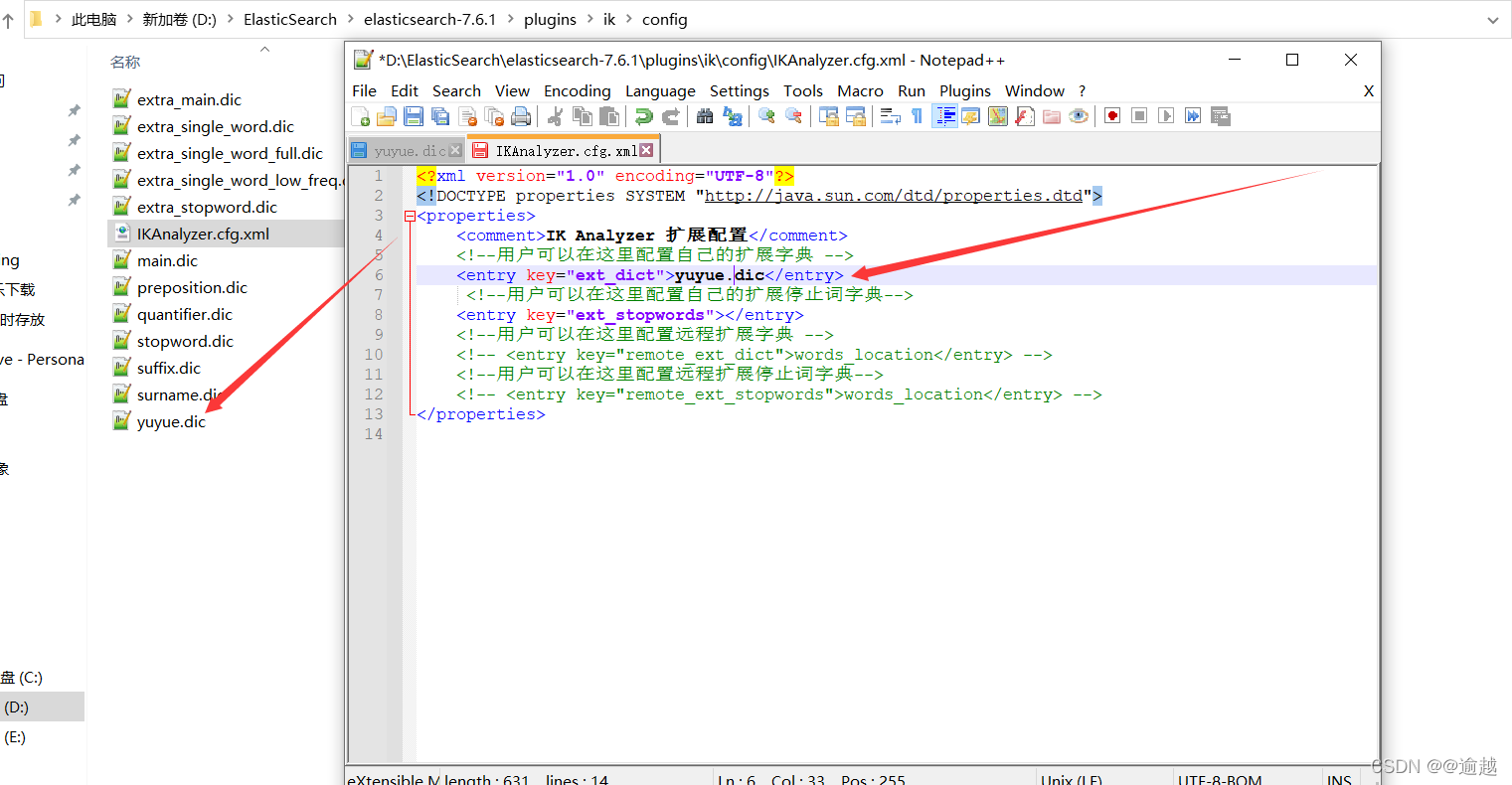Viewport: 1512px width, 785px height.
Task: Select stopword.dic file in Explorer
Action: (x=185, y=341)
